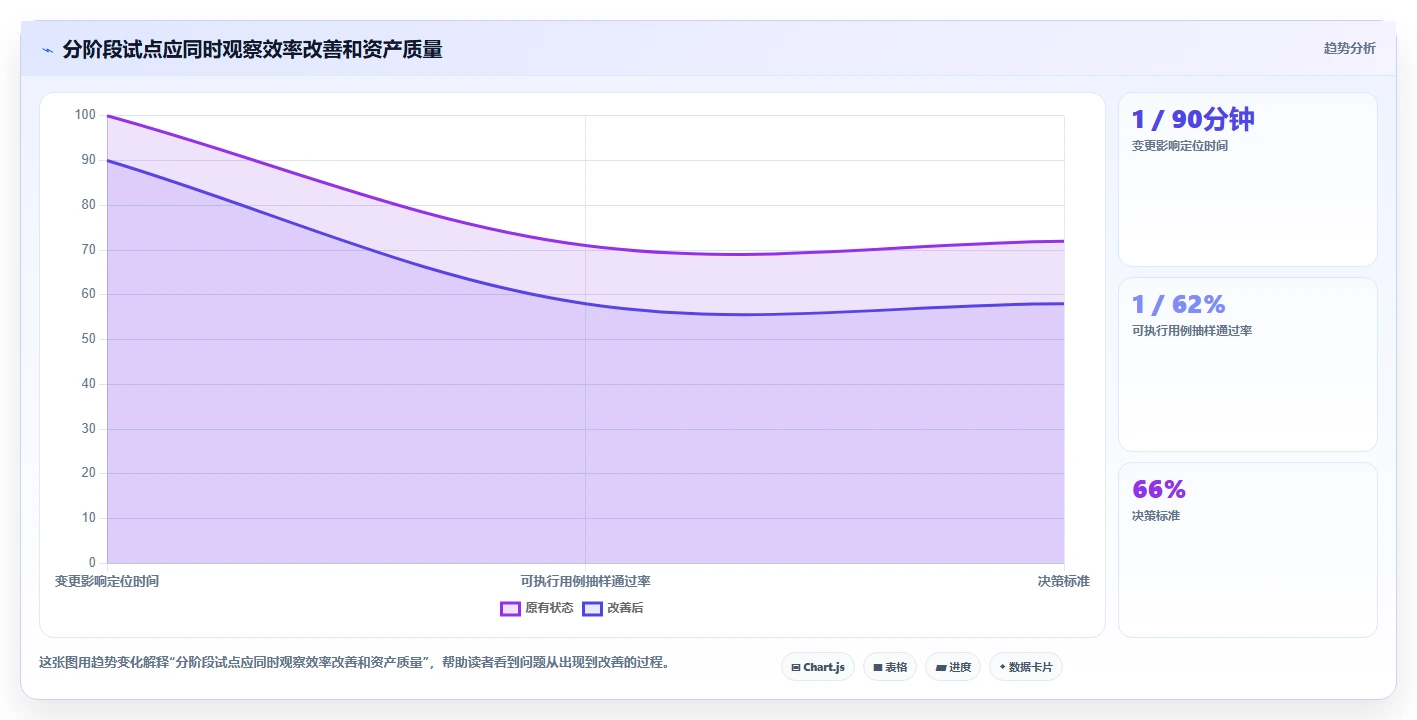This screenshot has height=720, width=1417.
Task: Click the 表格 tag chip
Action: [x=890, y=667]
